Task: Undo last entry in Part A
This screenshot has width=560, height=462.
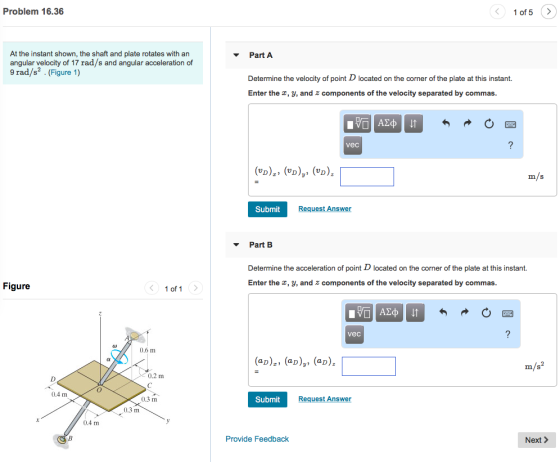Action: pyautogui.click(x=446, y=124)
